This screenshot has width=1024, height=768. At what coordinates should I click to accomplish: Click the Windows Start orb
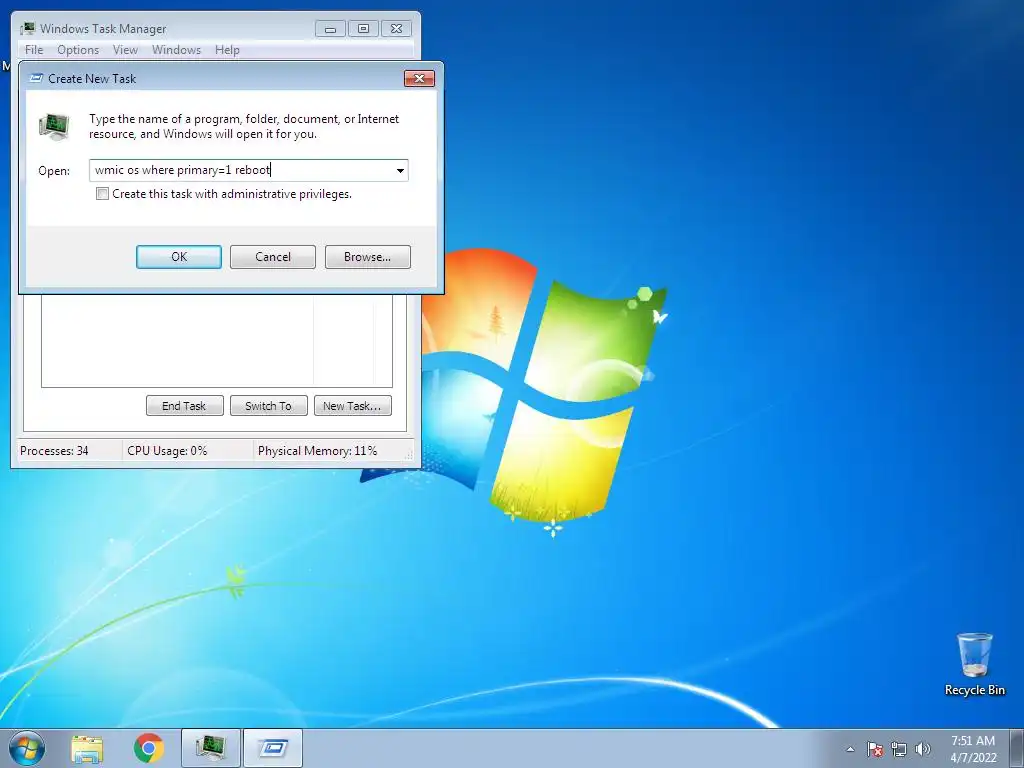(27, 748)
